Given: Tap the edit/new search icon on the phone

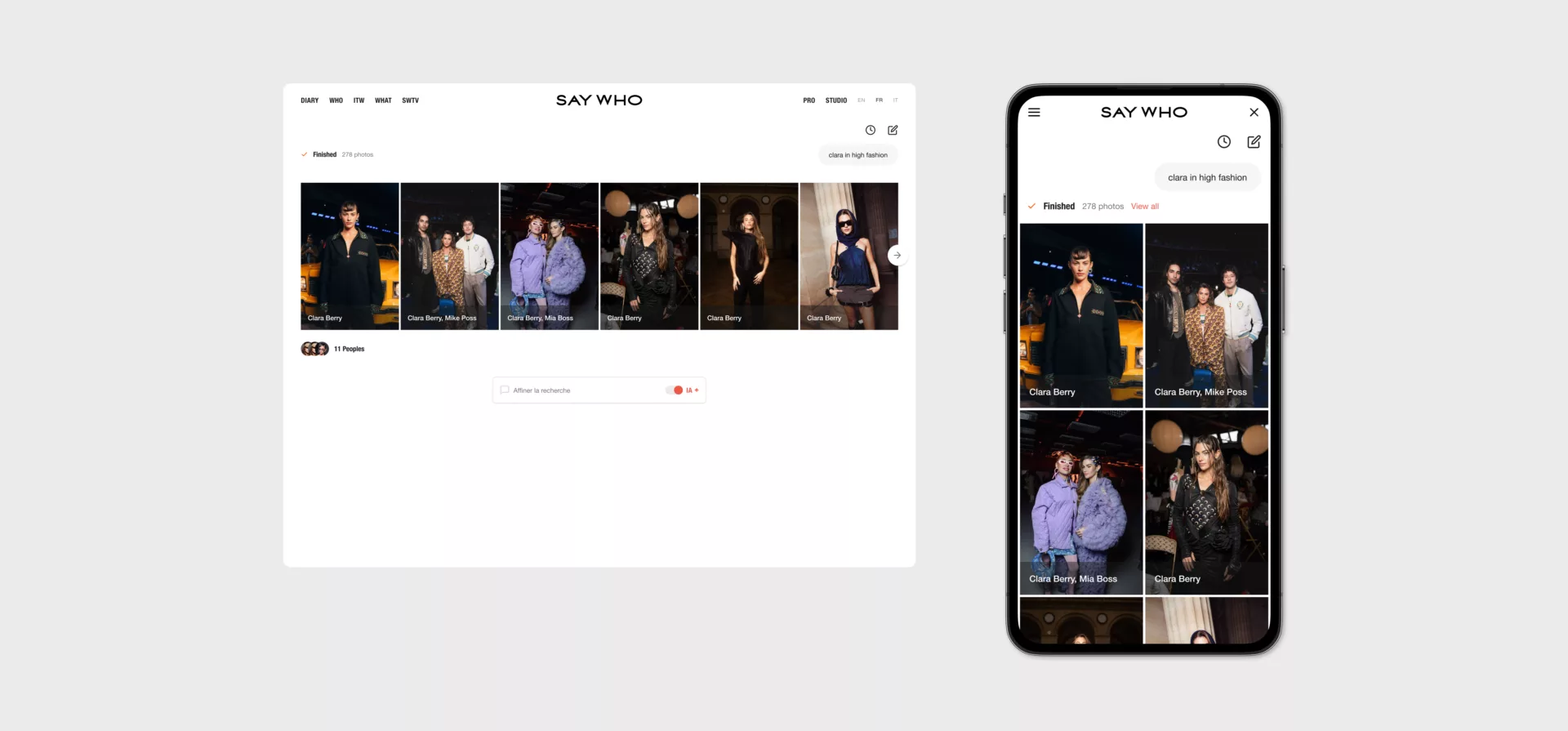Looking at the screenshot, I should pos(1254,142).
